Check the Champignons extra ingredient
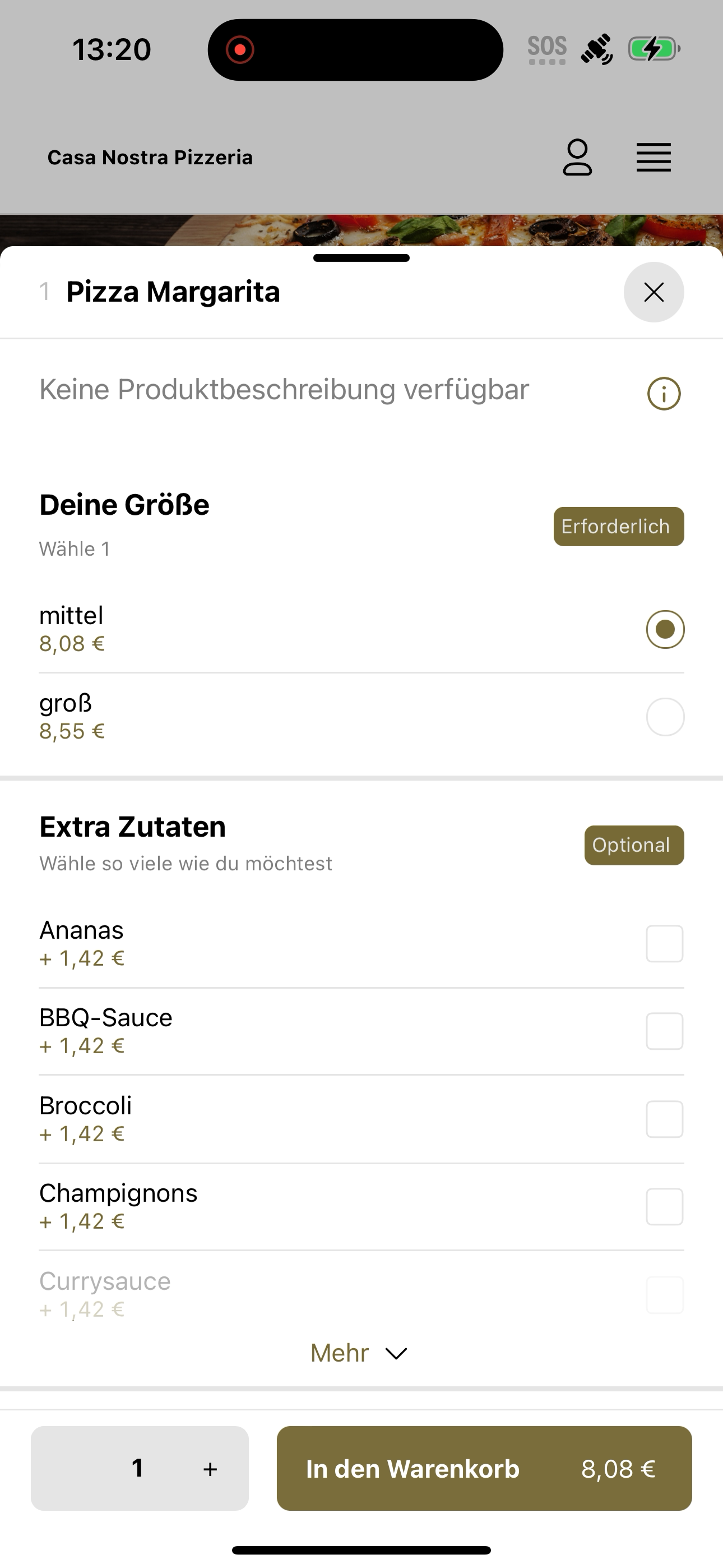723x1568 pixels. click(665, 1206)
